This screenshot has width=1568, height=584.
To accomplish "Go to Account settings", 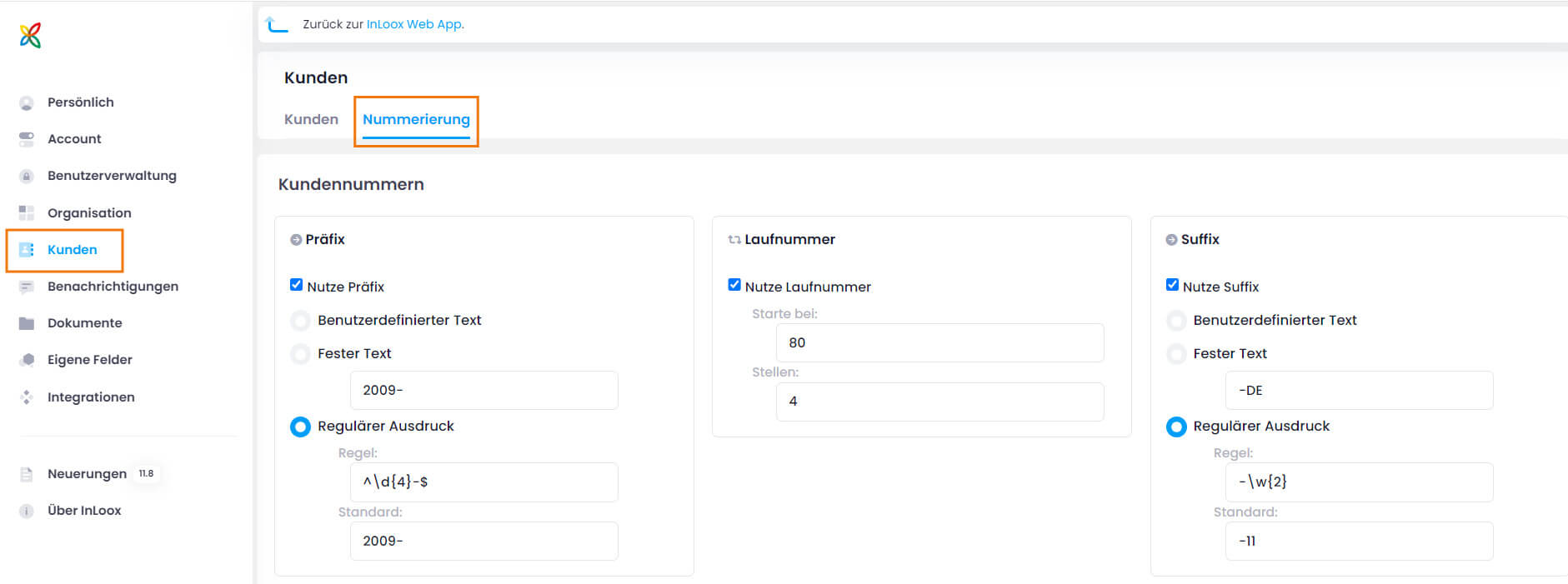I will pos(74,139).
